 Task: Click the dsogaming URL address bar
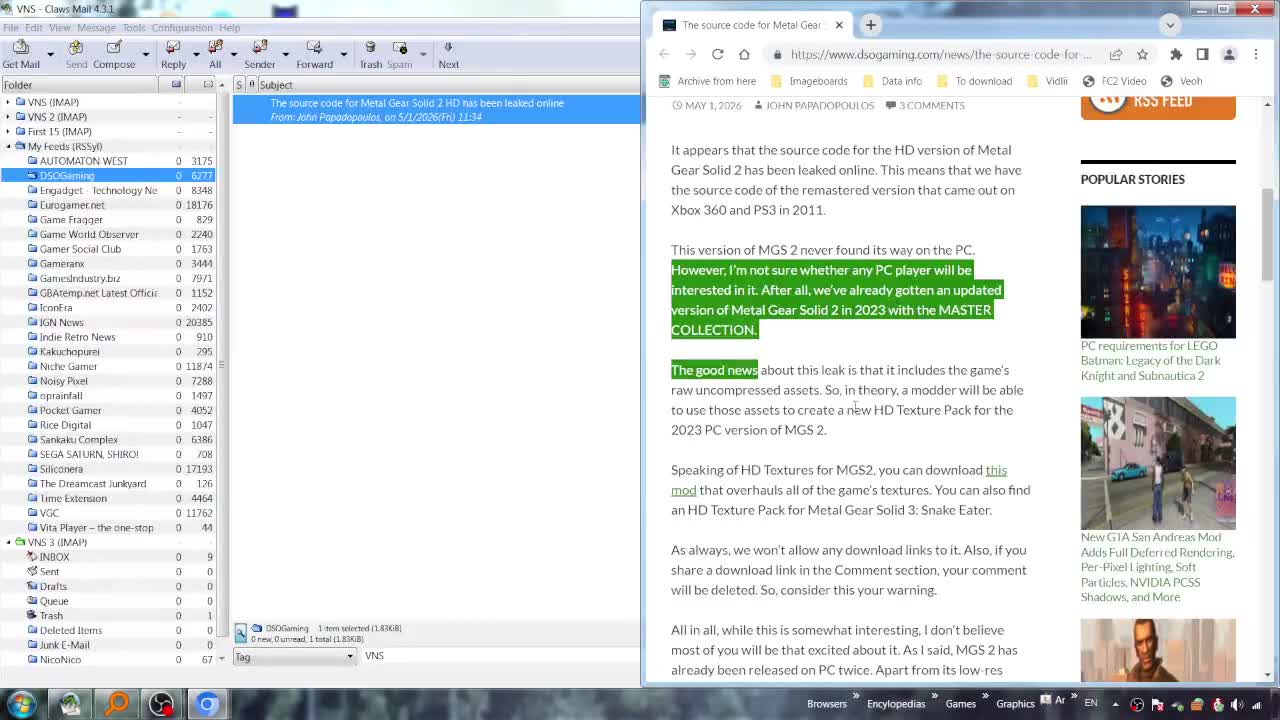[x=941, y=54]
